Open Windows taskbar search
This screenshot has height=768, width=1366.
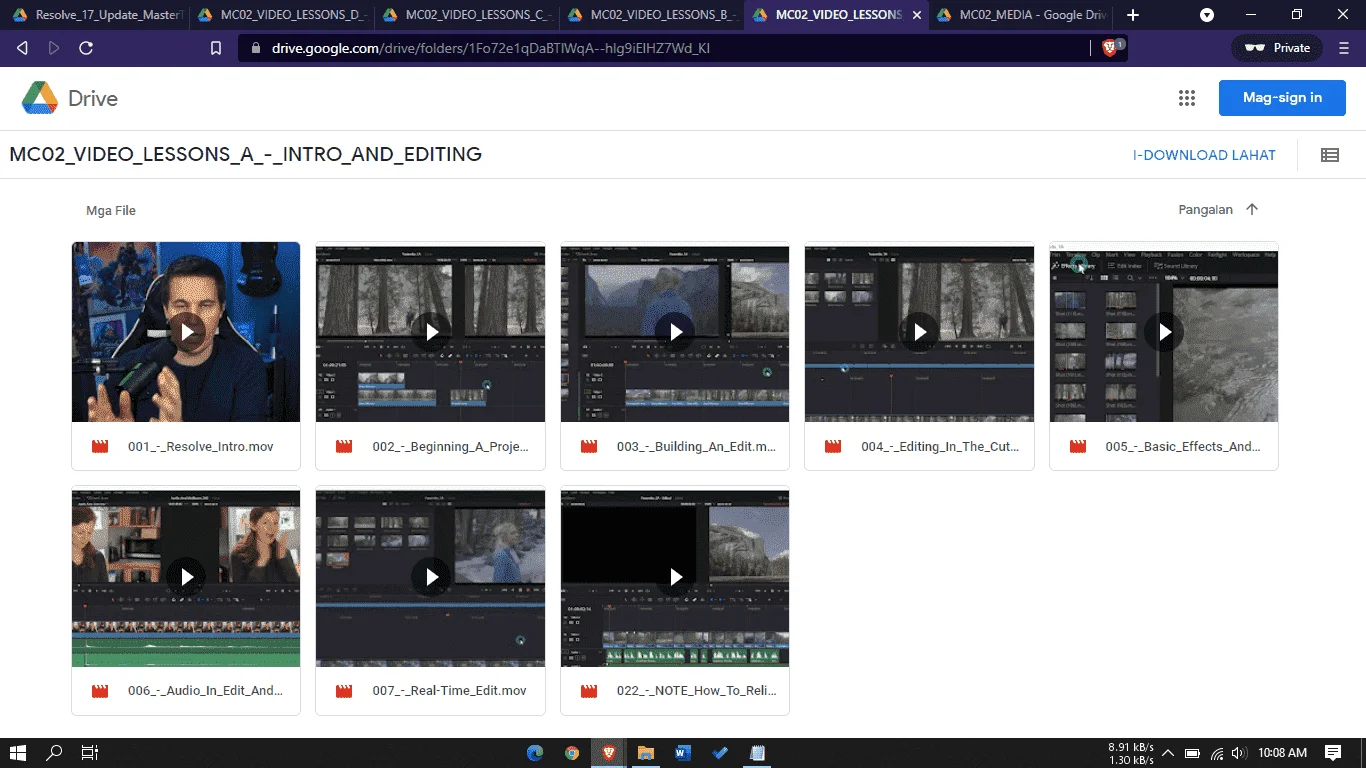[x=54, y=753]
